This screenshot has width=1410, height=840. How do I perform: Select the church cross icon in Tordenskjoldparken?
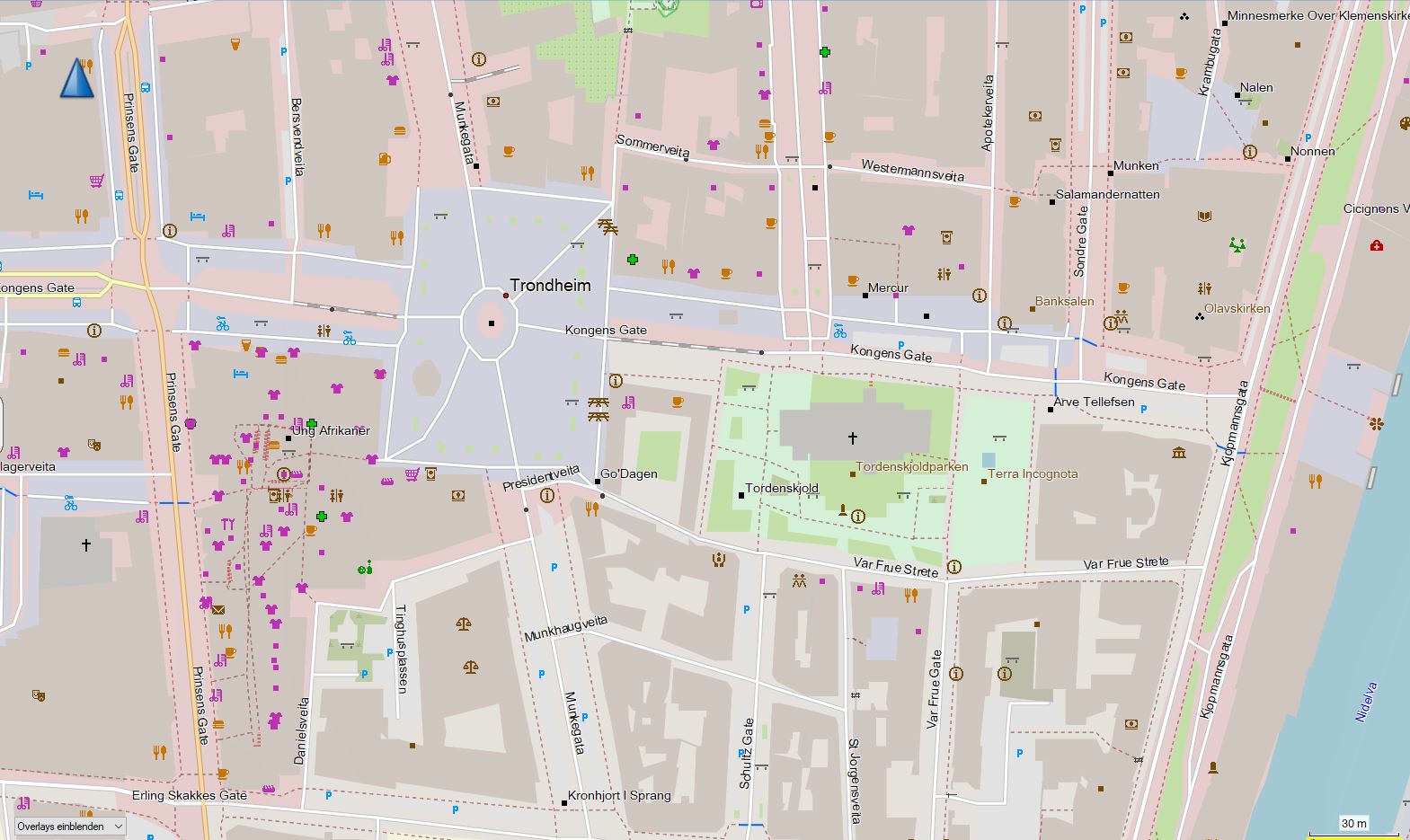point(852,438)
